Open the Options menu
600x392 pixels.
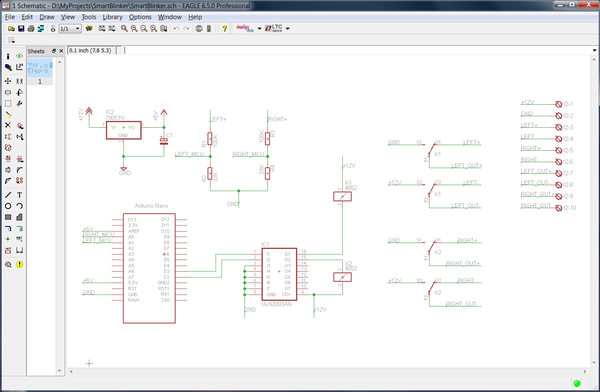click(x=140, y=17)
